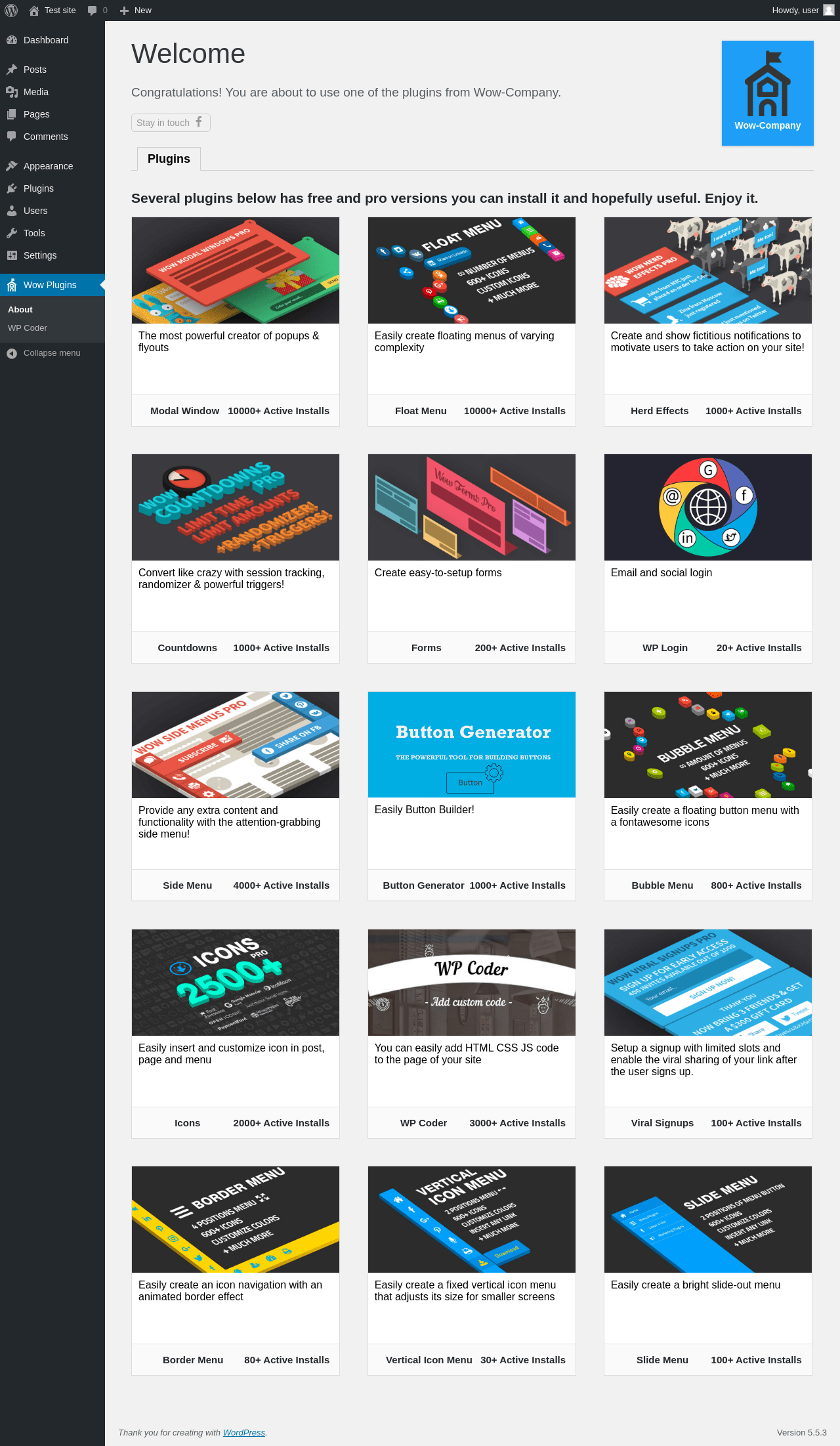
Task: Open the Side Menus Pro thumbnail
Action: click(x=236, y=745)
